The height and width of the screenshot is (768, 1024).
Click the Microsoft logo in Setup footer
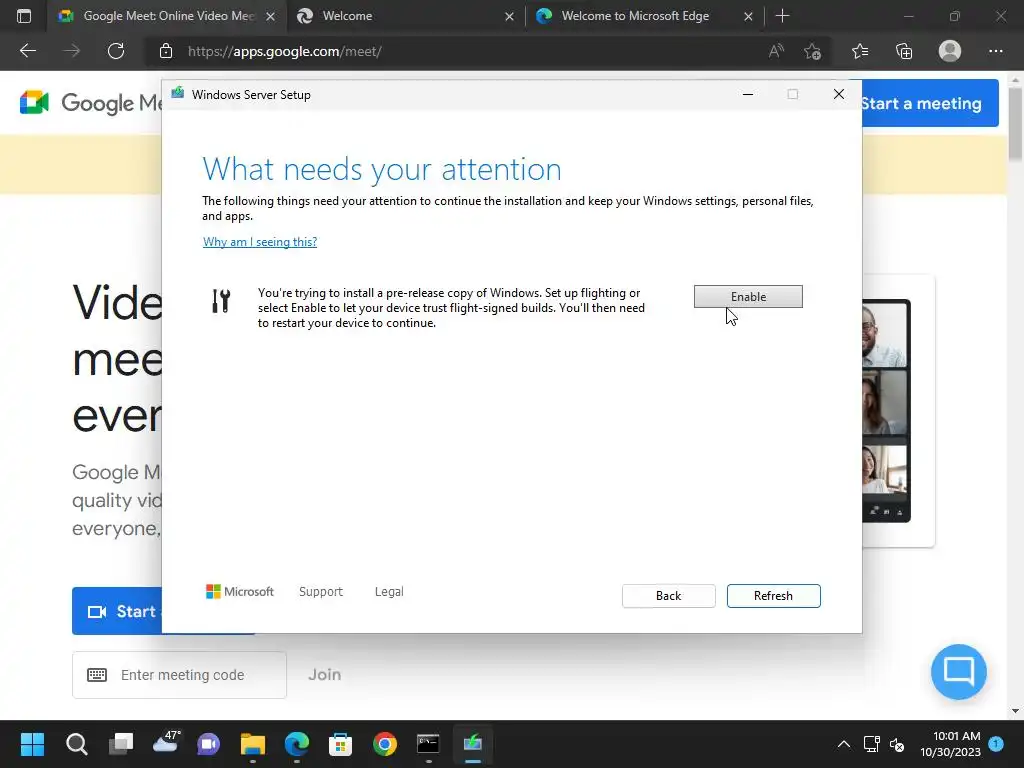point(240,592)
